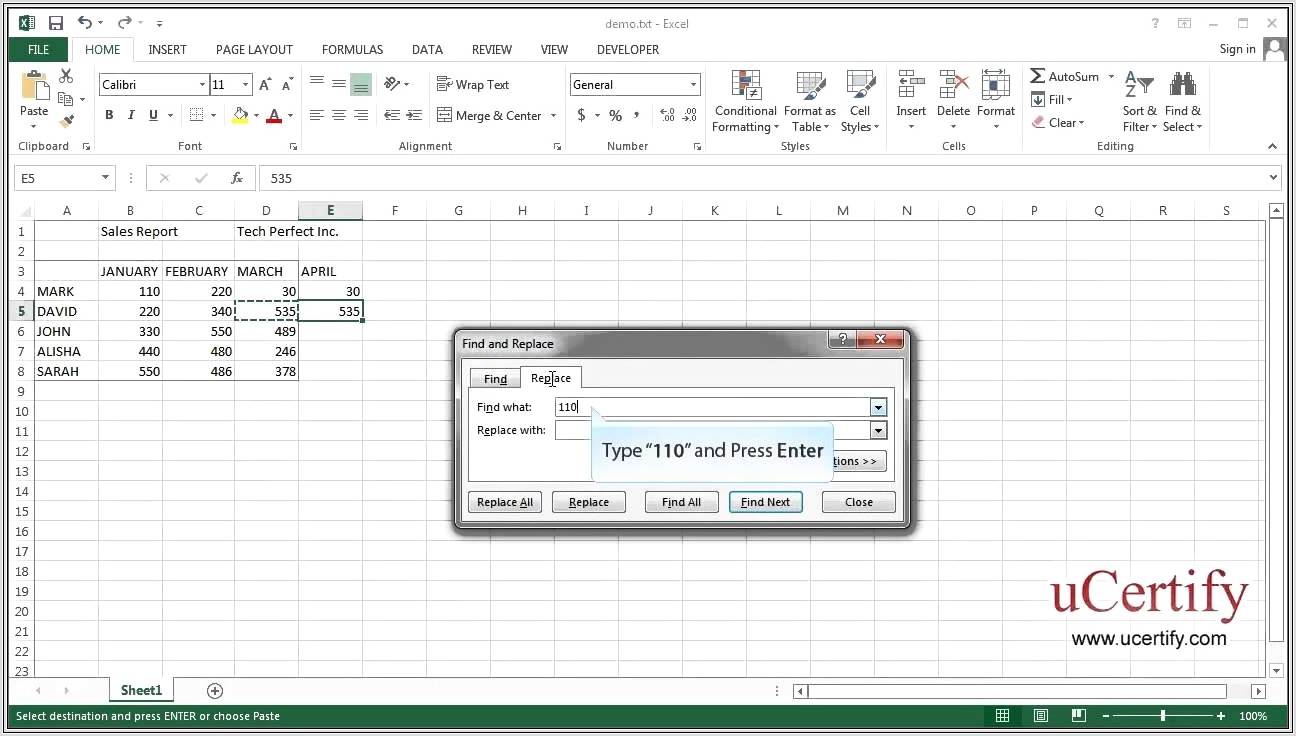The image size is (1296, 736).
Task: Open the Calibri font name dropdown
Action: tap(202, 85)
